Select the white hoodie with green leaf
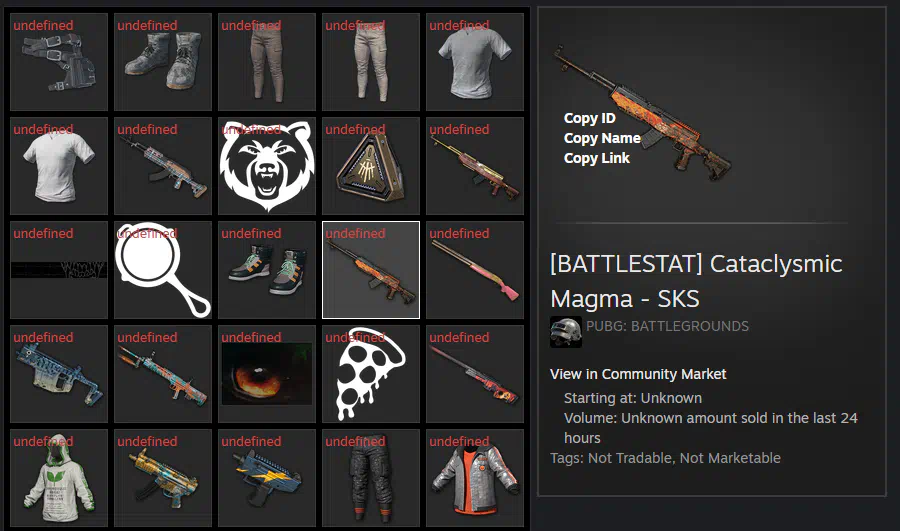The height and width of the screenshot is (531, 900). point(59,478)
